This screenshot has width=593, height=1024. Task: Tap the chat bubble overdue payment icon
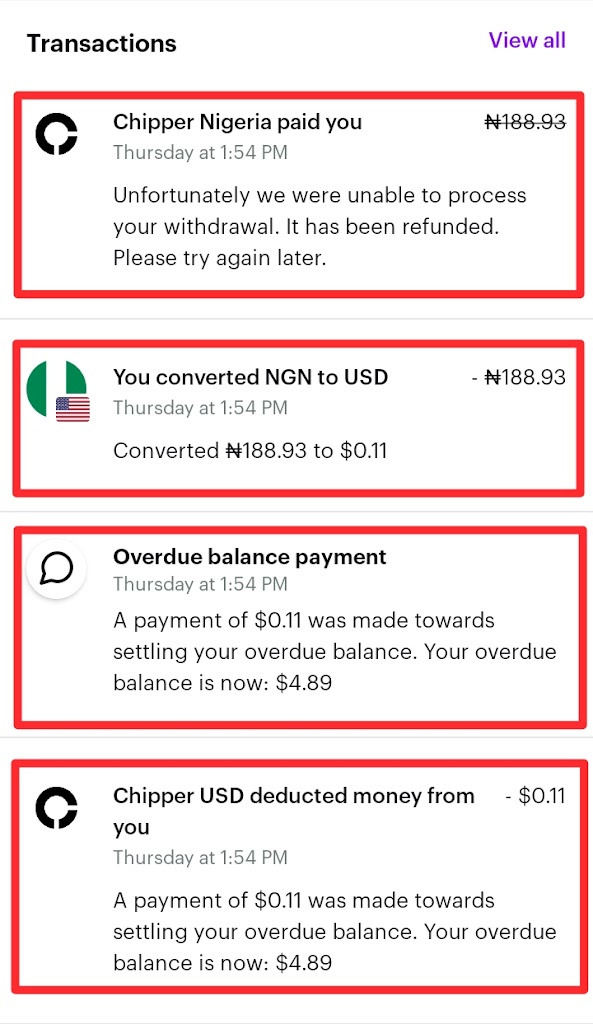56,569
